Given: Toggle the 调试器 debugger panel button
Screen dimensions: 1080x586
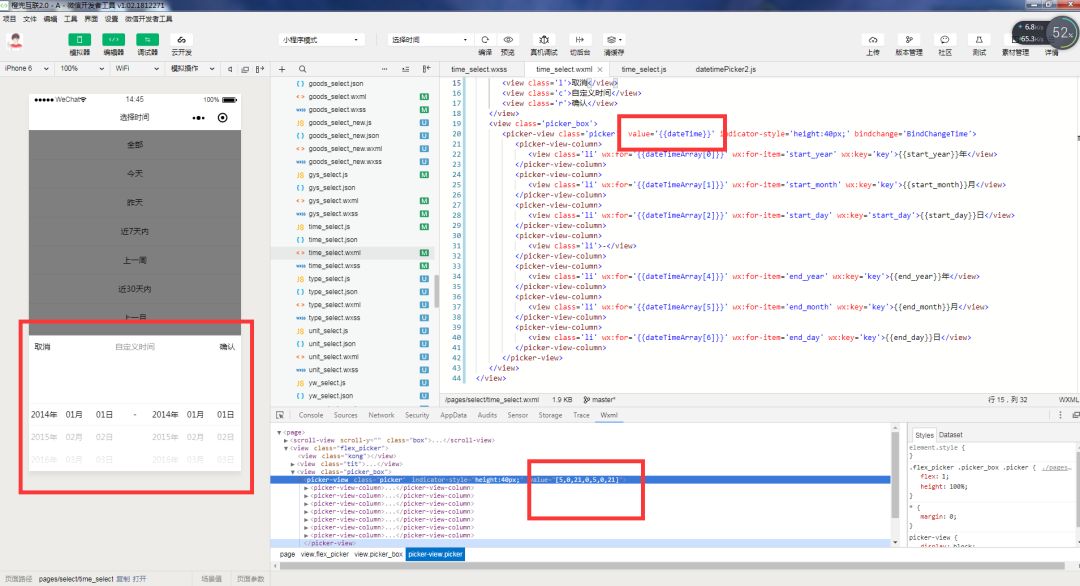Looking at the screenshot, I should (x=147, y=40).
